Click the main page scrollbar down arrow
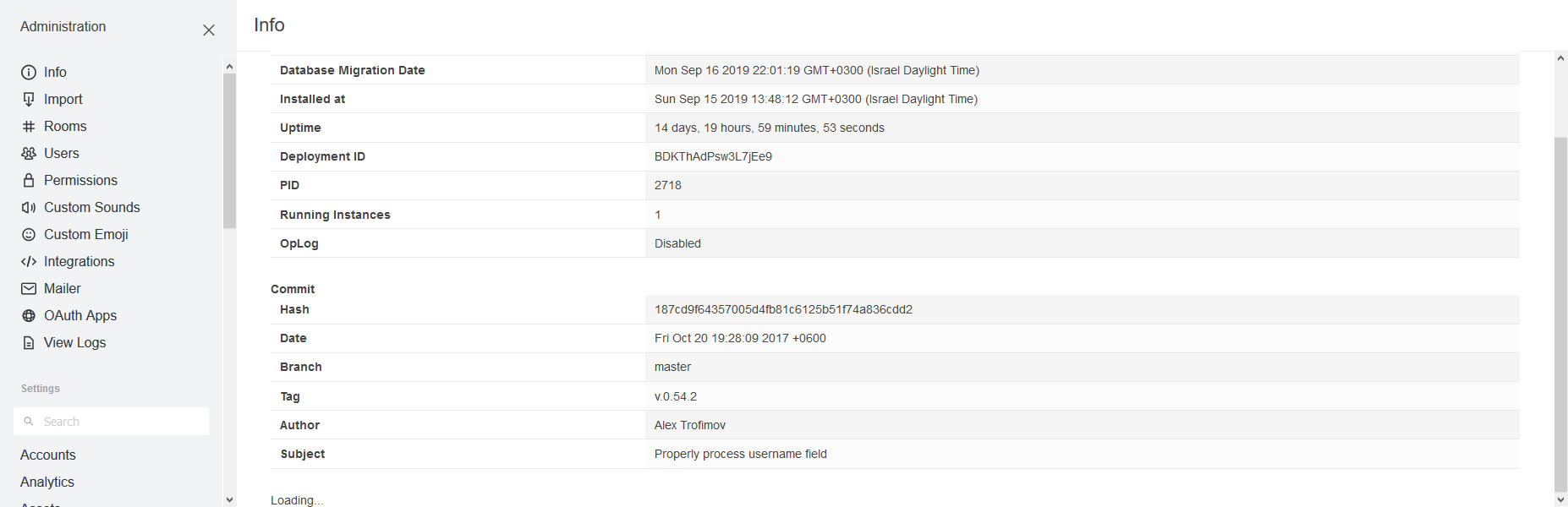 (x=1561, y=499)
